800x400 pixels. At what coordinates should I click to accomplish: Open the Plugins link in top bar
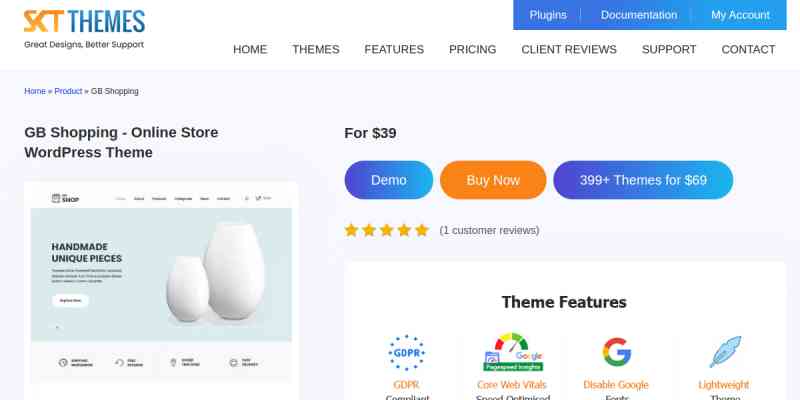548,15
